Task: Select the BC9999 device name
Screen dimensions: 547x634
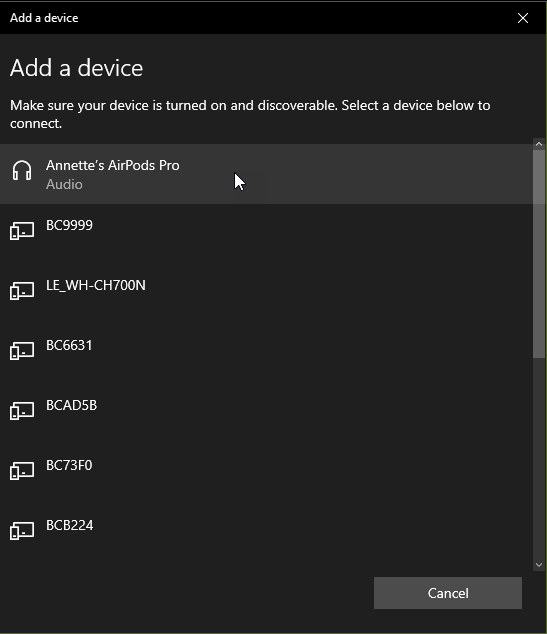Action: point(69,225)
